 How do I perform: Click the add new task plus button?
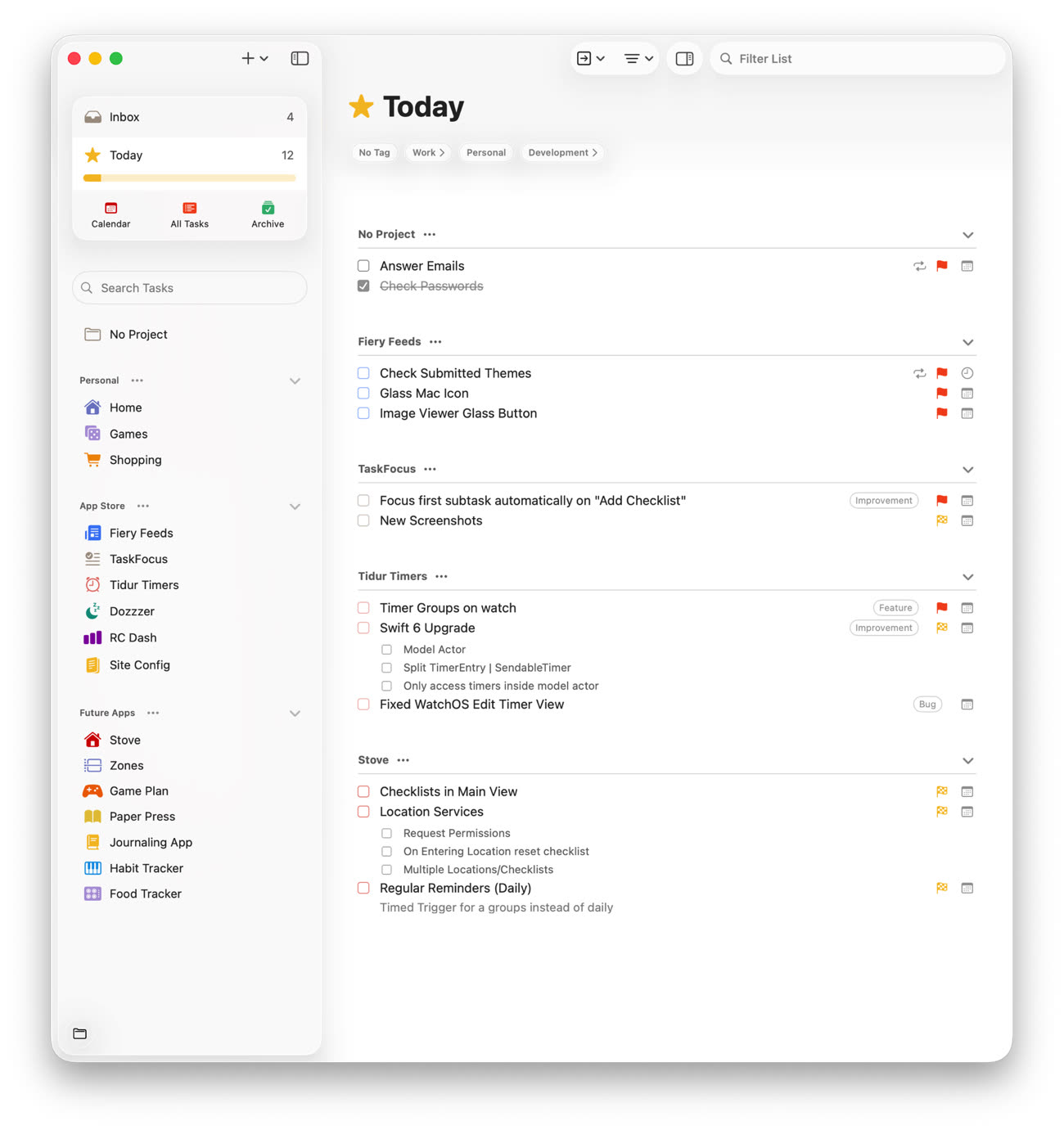(x=247, y=58)
